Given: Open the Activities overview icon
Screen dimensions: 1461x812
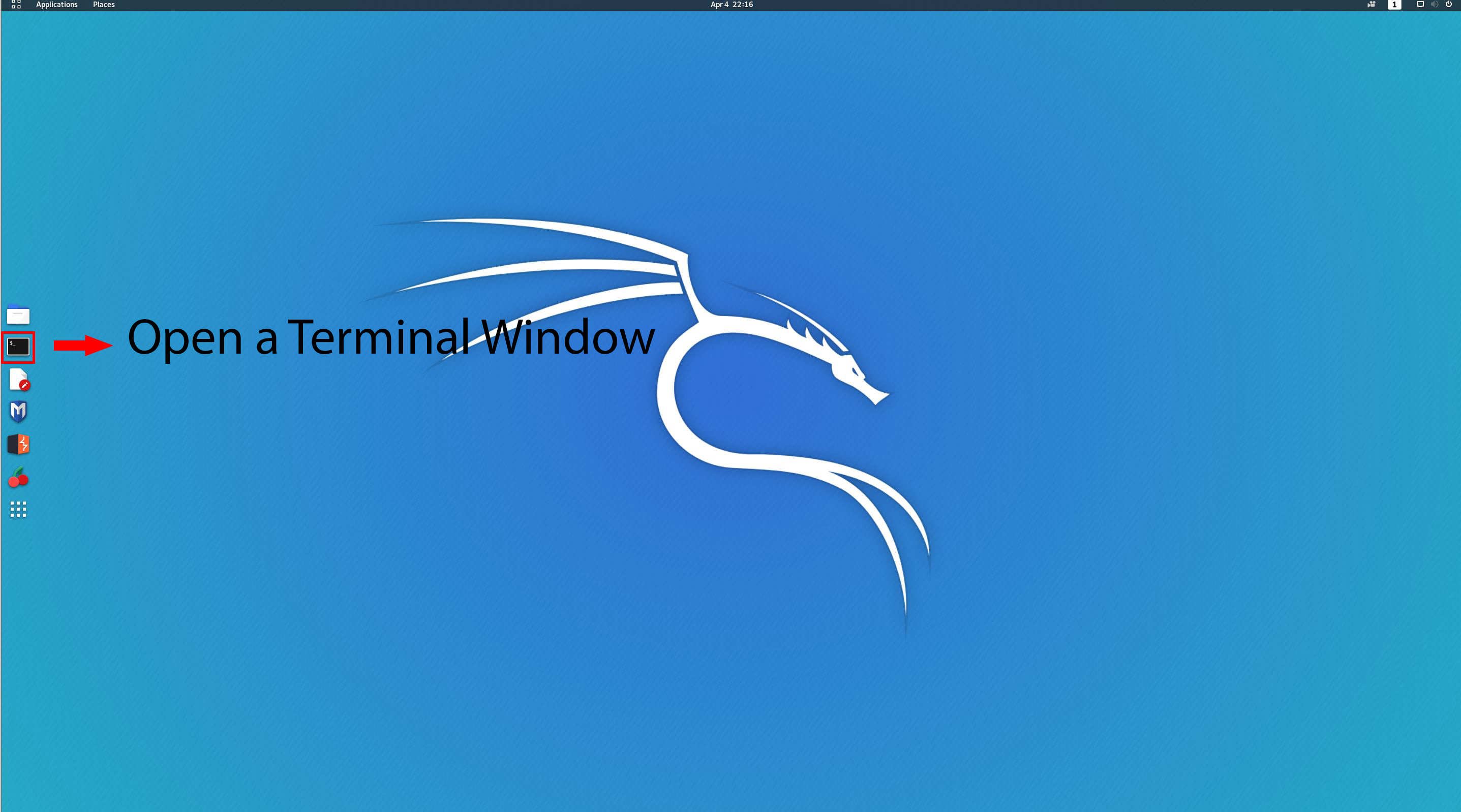Looking at the screenshot, I should pyautogui.click(x=16, y=5).
